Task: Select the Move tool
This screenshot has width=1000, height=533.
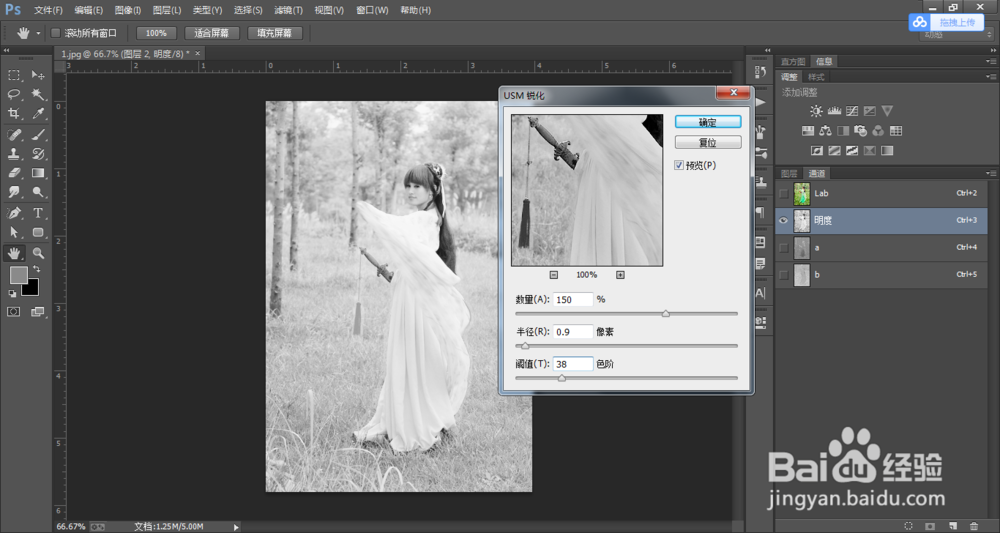Action: [38, 75]
